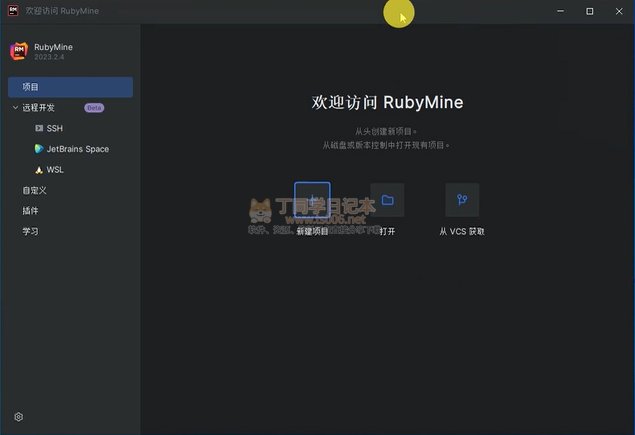
Task: Click the 打开 text label
Action: pos(387,231)
